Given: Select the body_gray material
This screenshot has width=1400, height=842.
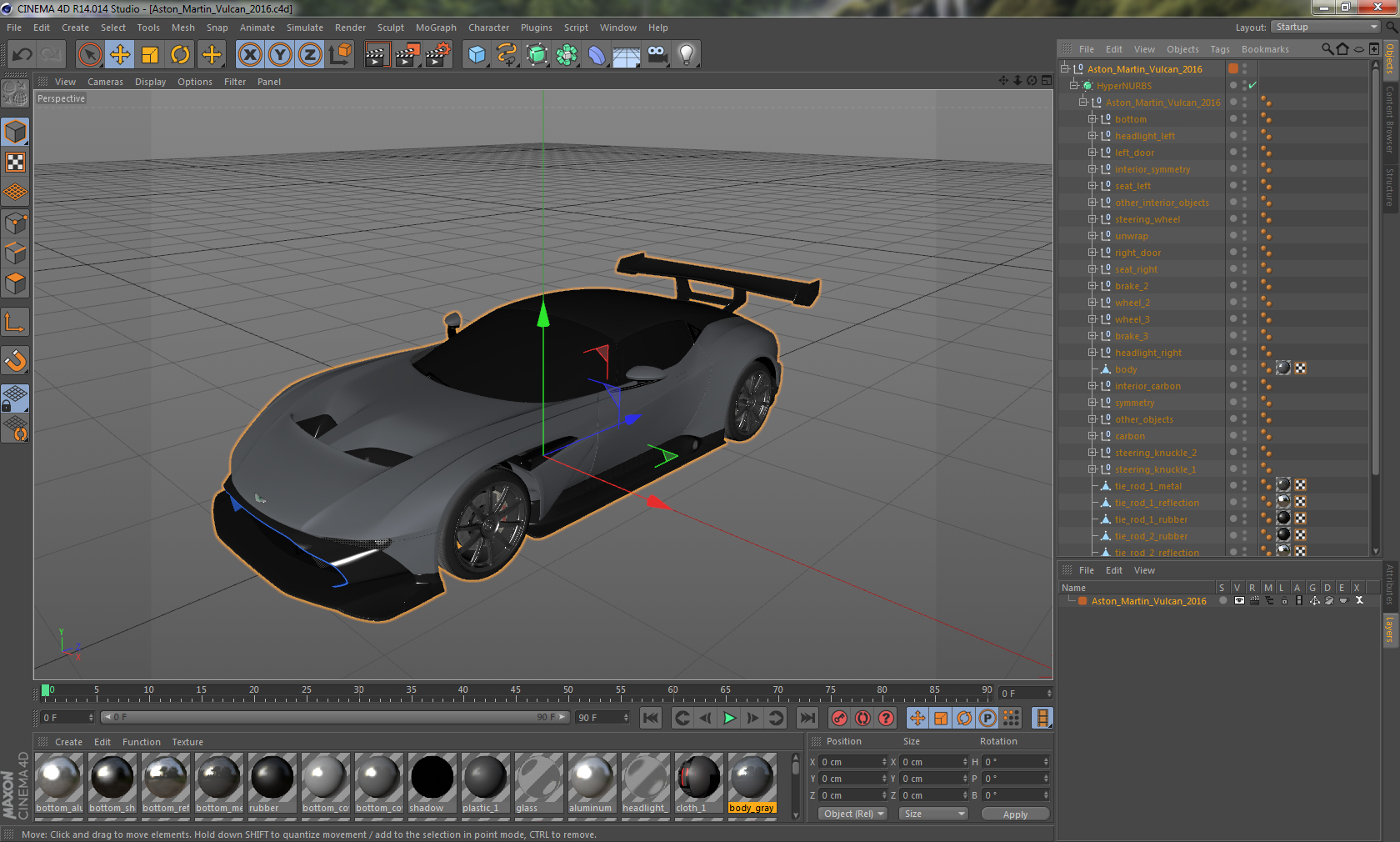Looking at the screenshot, I should pyautogui.click(x=752, y=783).
